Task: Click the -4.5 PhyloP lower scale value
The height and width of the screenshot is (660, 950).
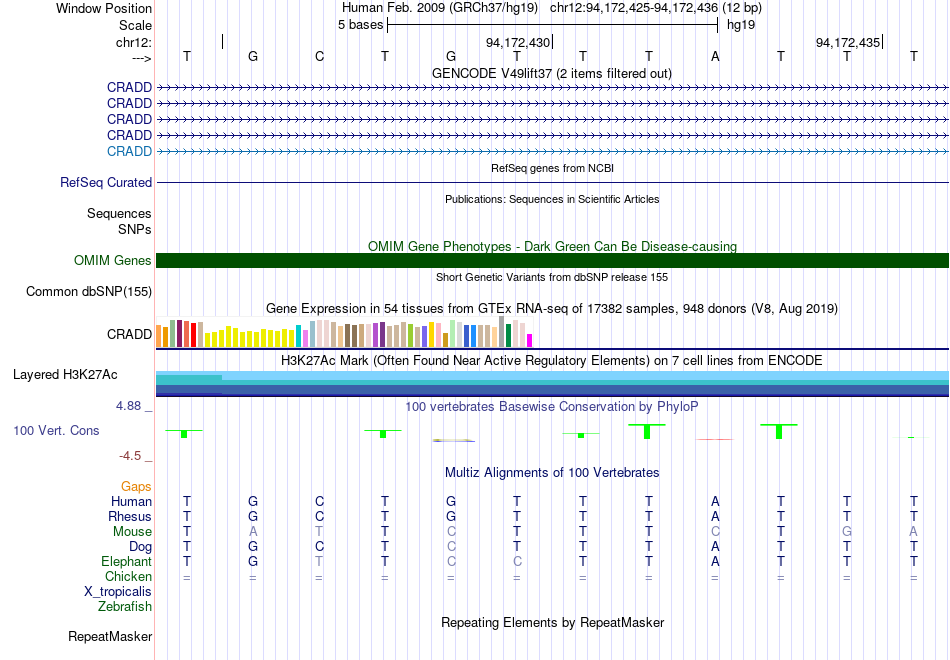Action: 130,456
